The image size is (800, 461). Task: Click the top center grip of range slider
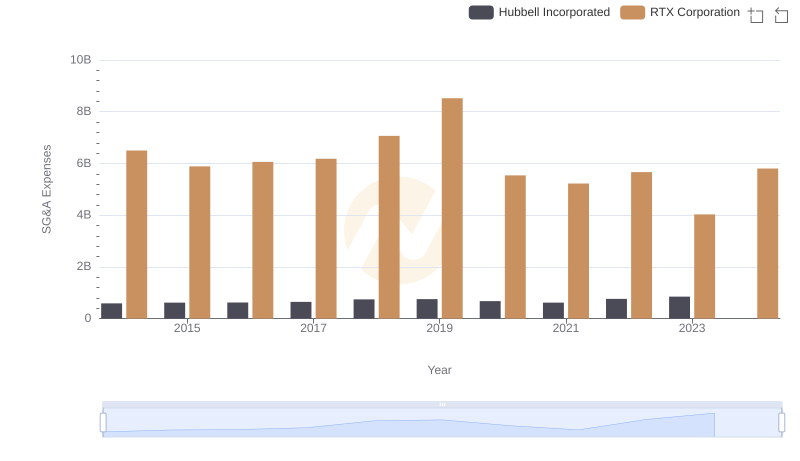click(x=442, y=404)
